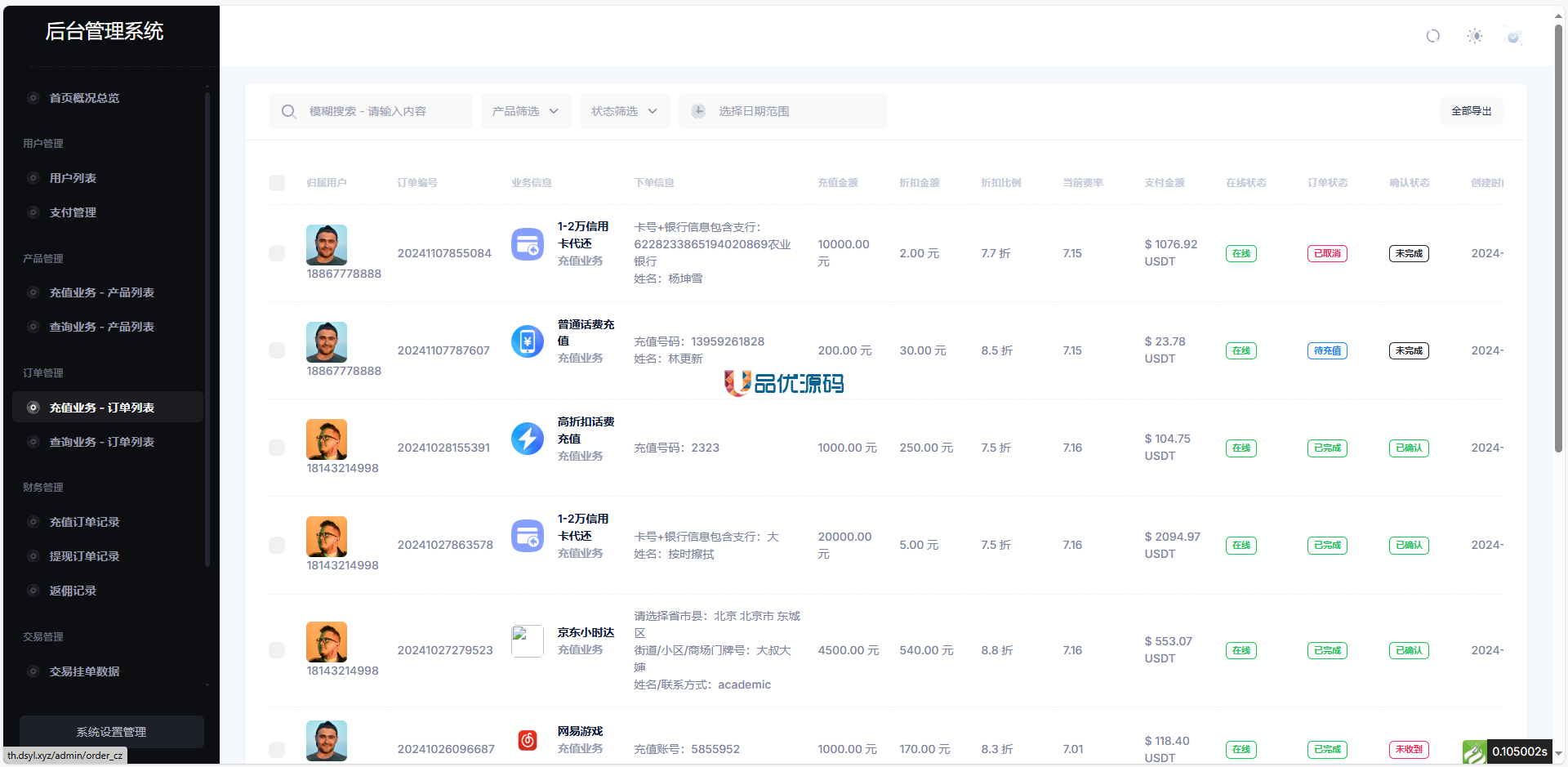Click the 充值金额 column header
The height and width of the screenshot is (767, 1568).
(x=838, y=183)
